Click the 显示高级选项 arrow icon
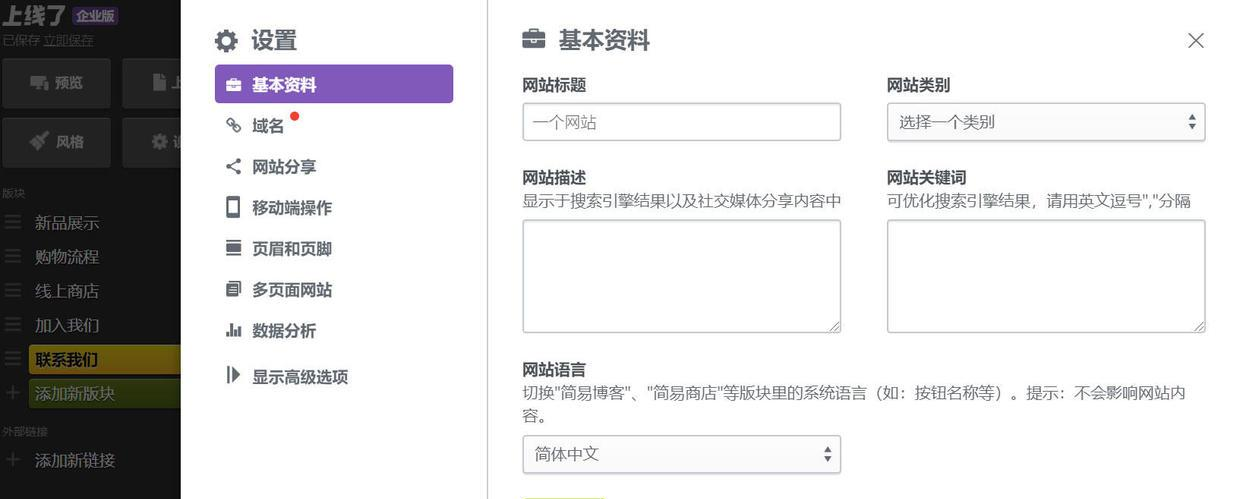 click(x=233, y=376)
